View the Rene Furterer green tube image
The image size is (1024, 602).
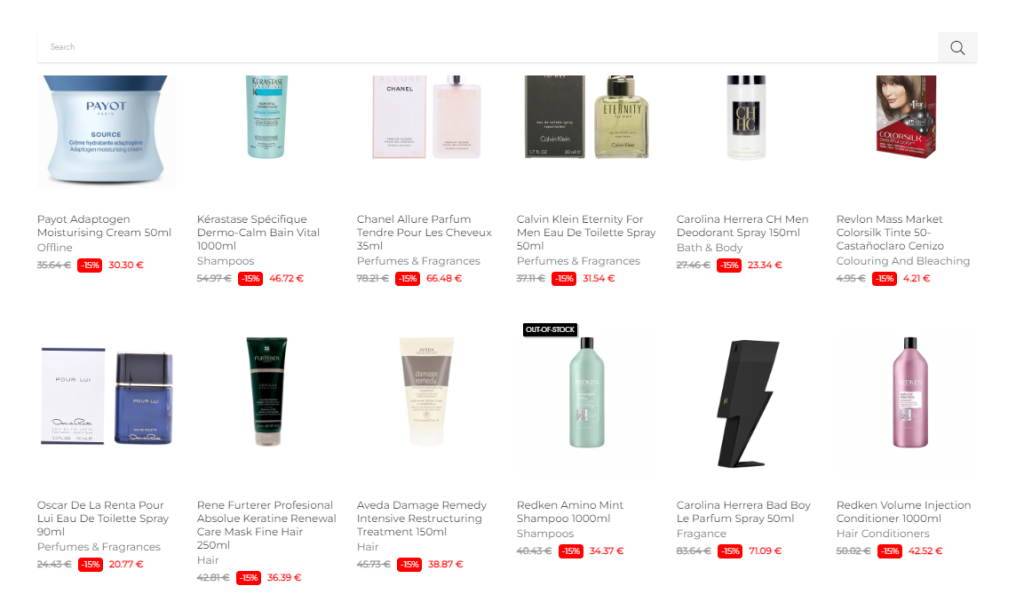(x=266, y=392)
